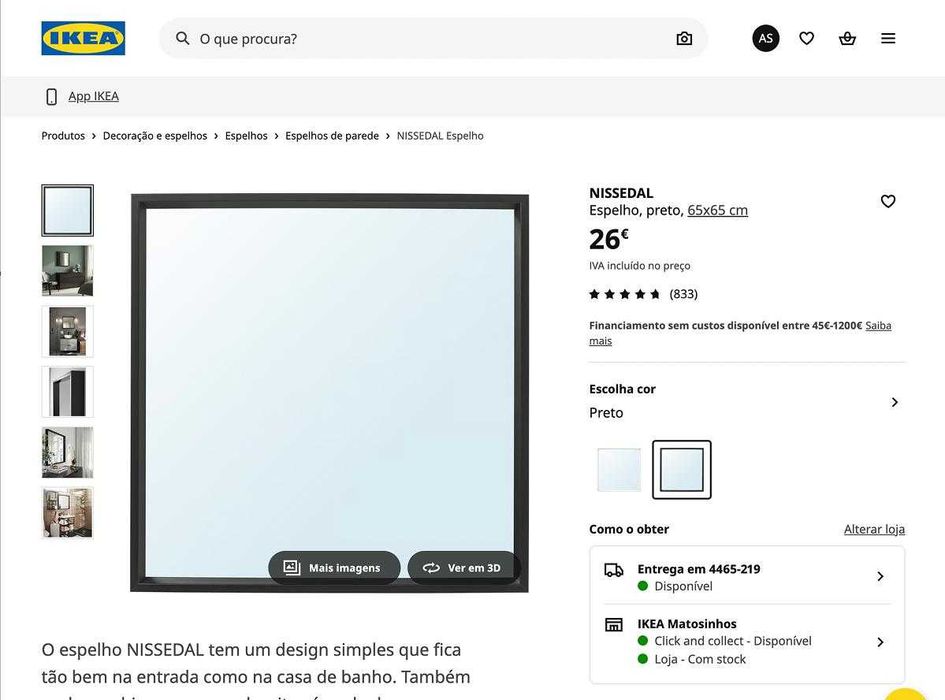This screenshot has height=700, width=945.
Task: Click Alterar loja link
Action: pos(874,529)
